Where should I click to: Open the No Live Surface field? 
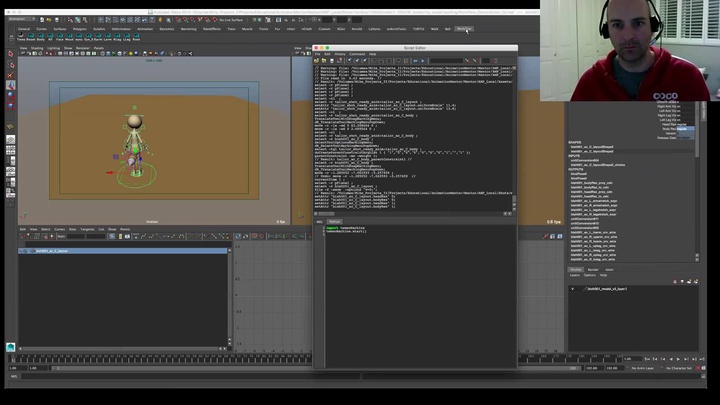click(x=231, y=19)
